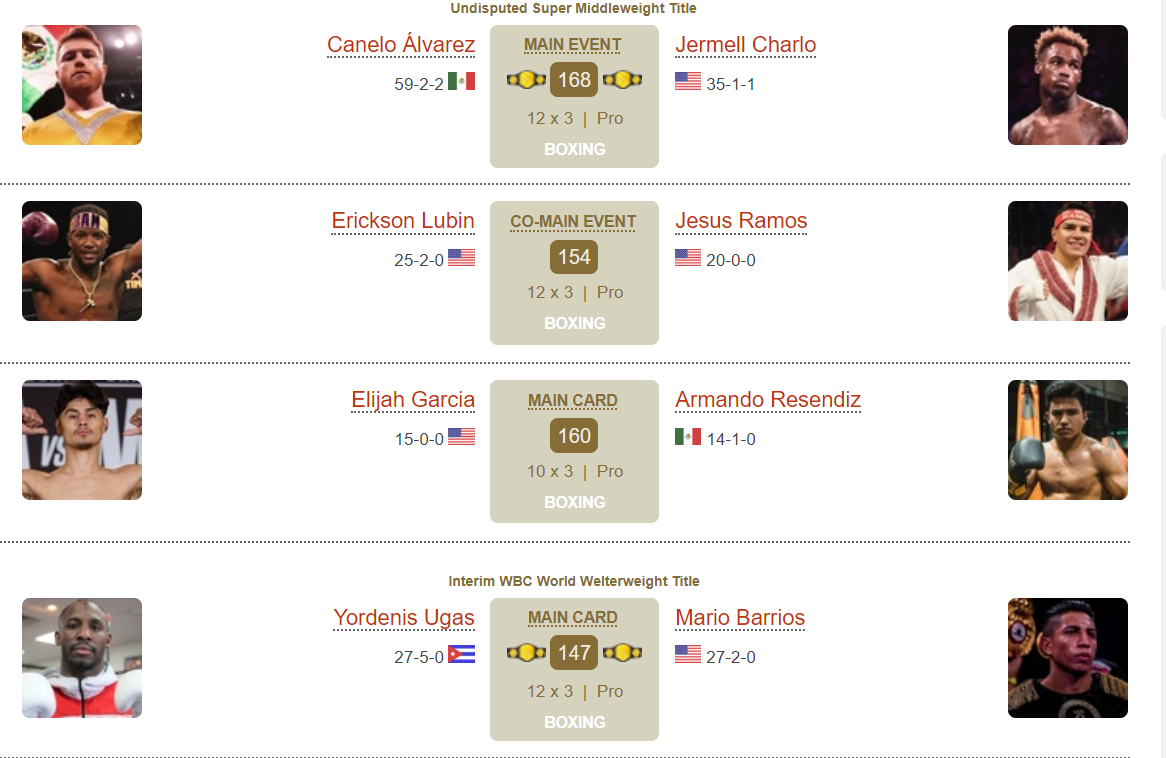
Task: Click the USA flag beside Jermell Charlo's record
Action: [688, 81]
